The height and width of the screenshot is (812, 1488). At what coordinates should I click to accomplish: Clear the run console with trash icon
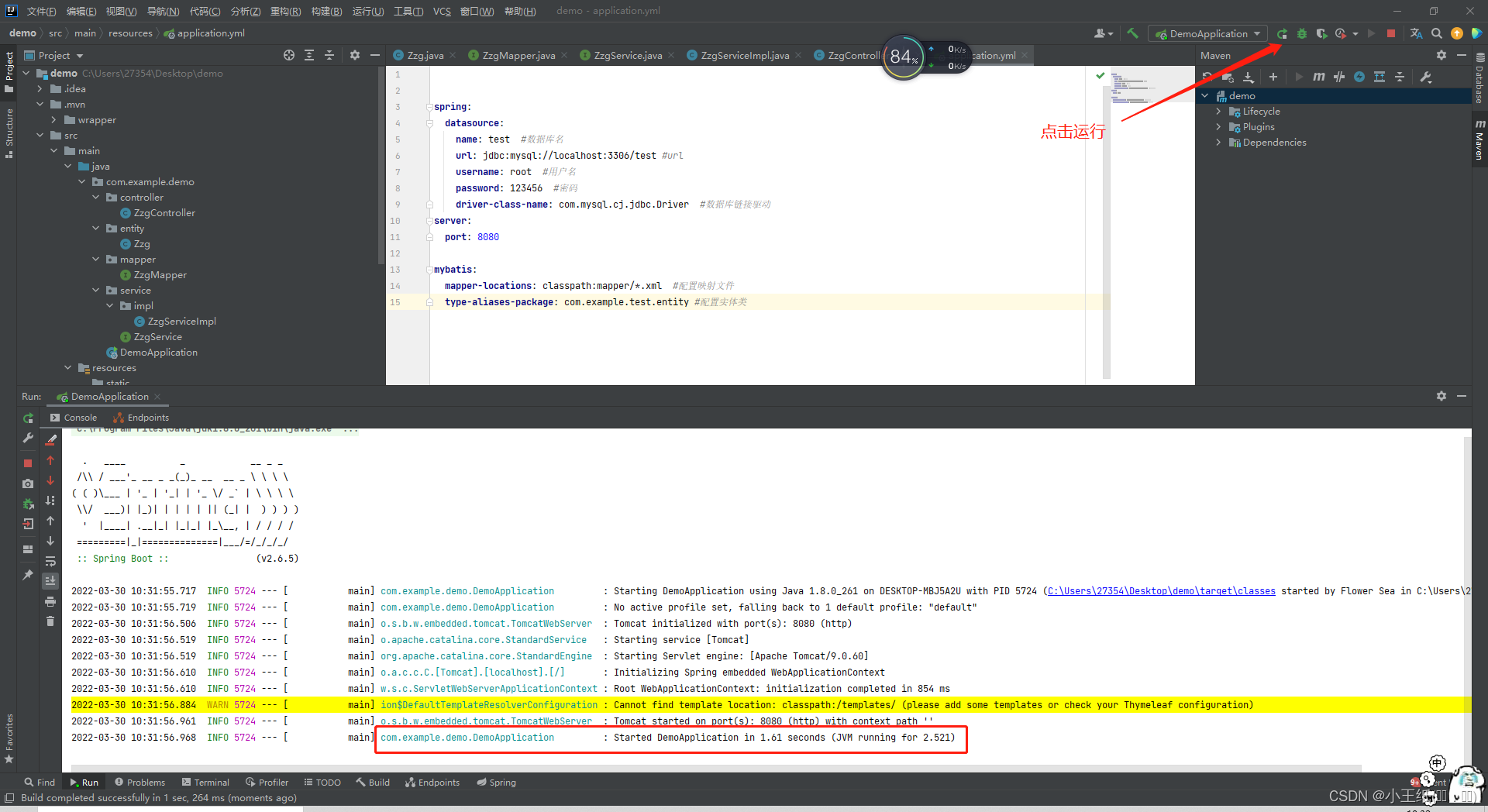pos(50,621)
